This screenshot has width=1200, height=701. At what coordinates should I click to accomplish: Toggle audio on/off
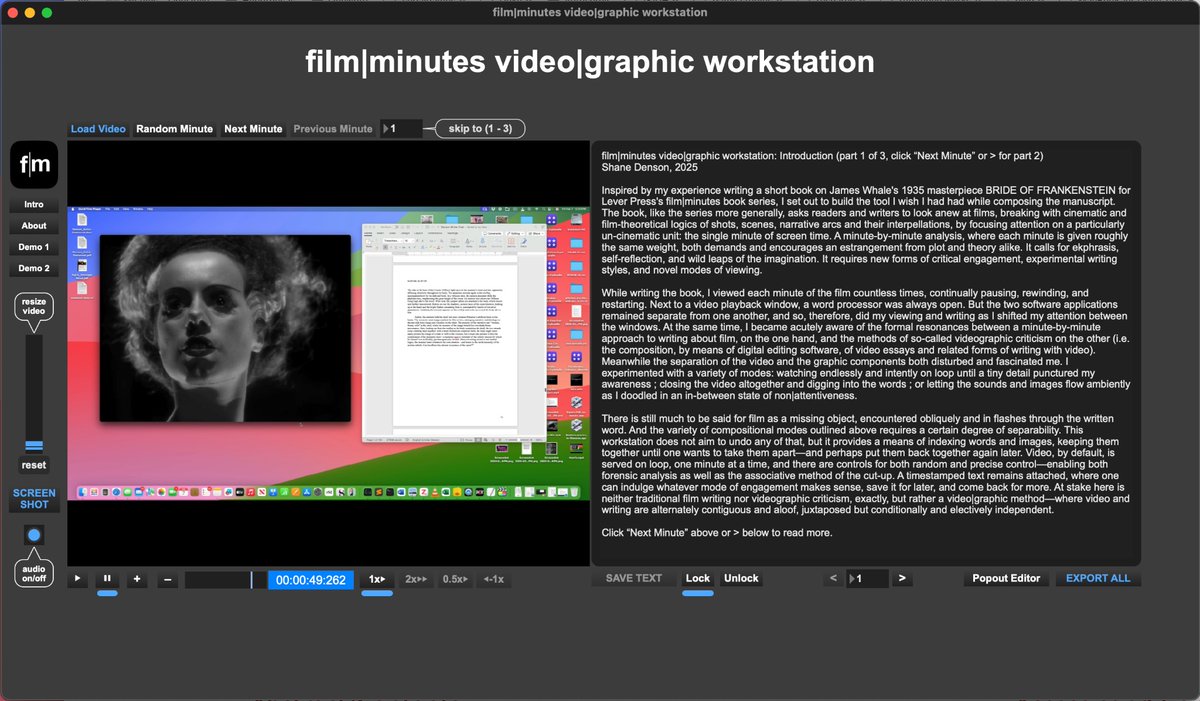[x=33, y=535]
